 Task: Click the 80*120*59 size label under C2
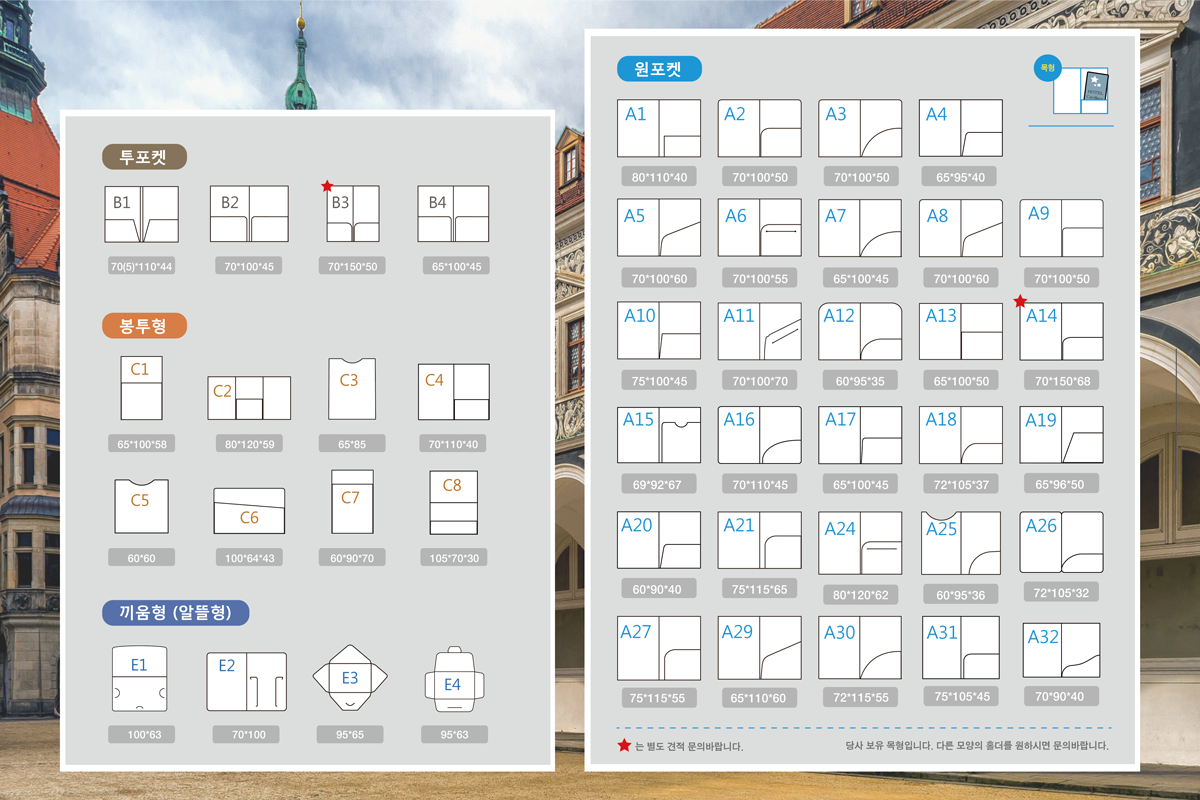pos(251,443)
